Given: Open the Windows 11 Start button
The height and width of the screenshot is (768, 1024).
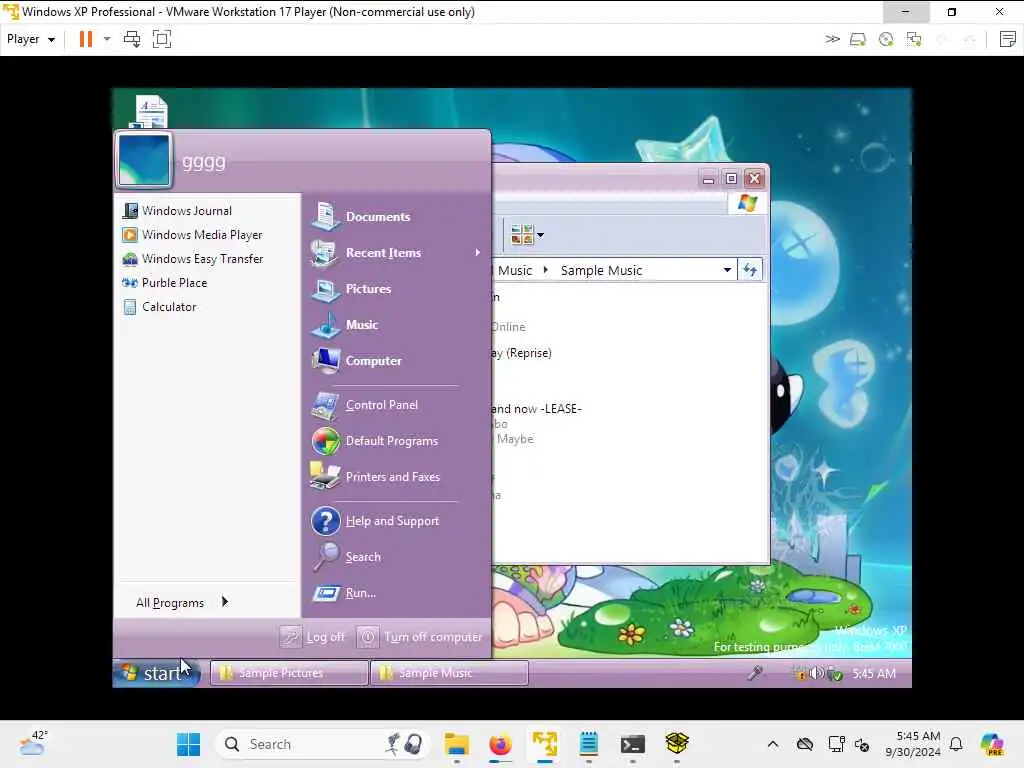Looking at the screenshot, I should [x=189, y=744].
